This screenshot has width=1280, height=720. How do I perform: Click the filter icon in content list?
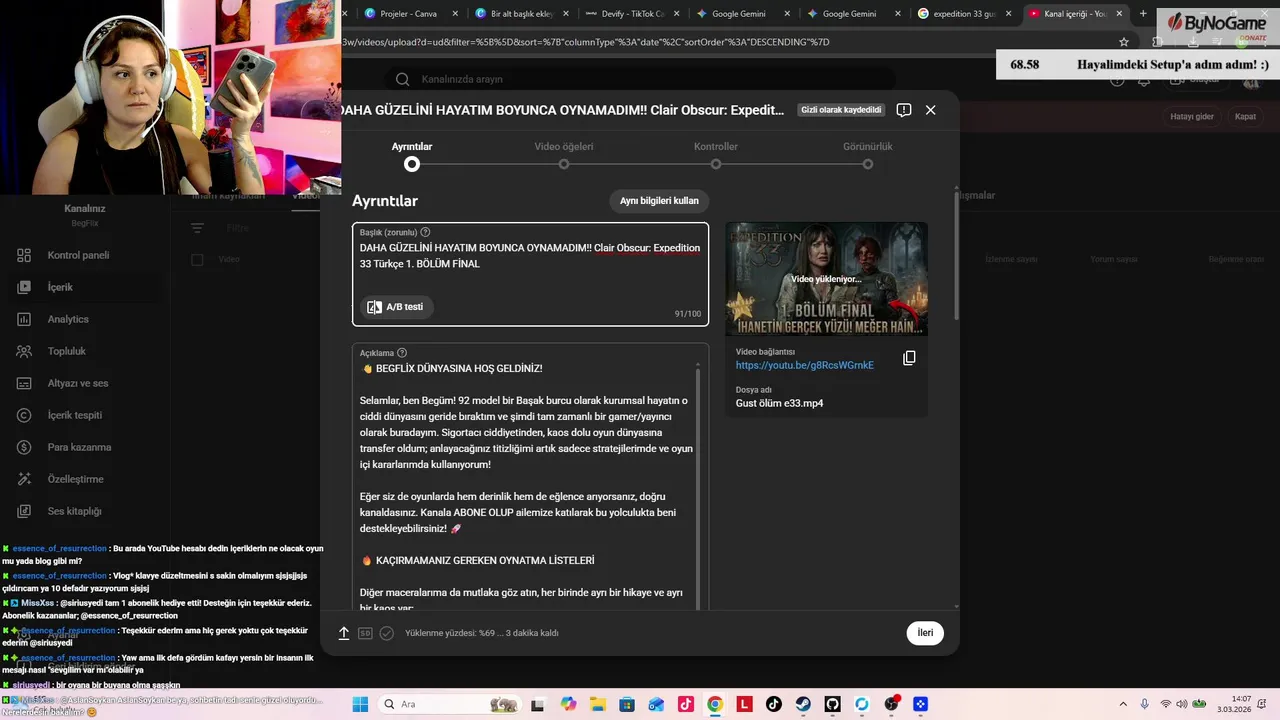coord(197,228)
